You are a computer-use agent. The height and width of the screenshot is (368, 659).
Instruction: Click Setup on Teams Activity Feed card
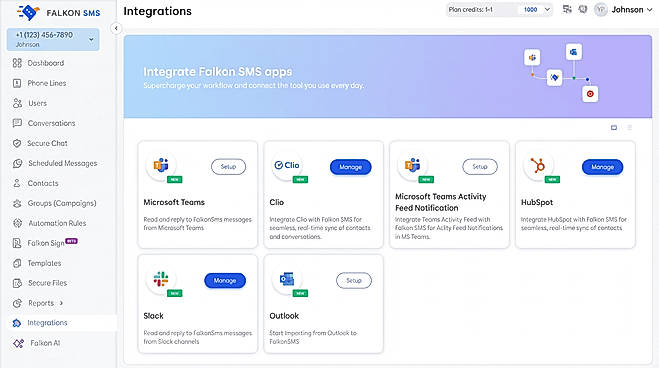click(x=480, y=167)
